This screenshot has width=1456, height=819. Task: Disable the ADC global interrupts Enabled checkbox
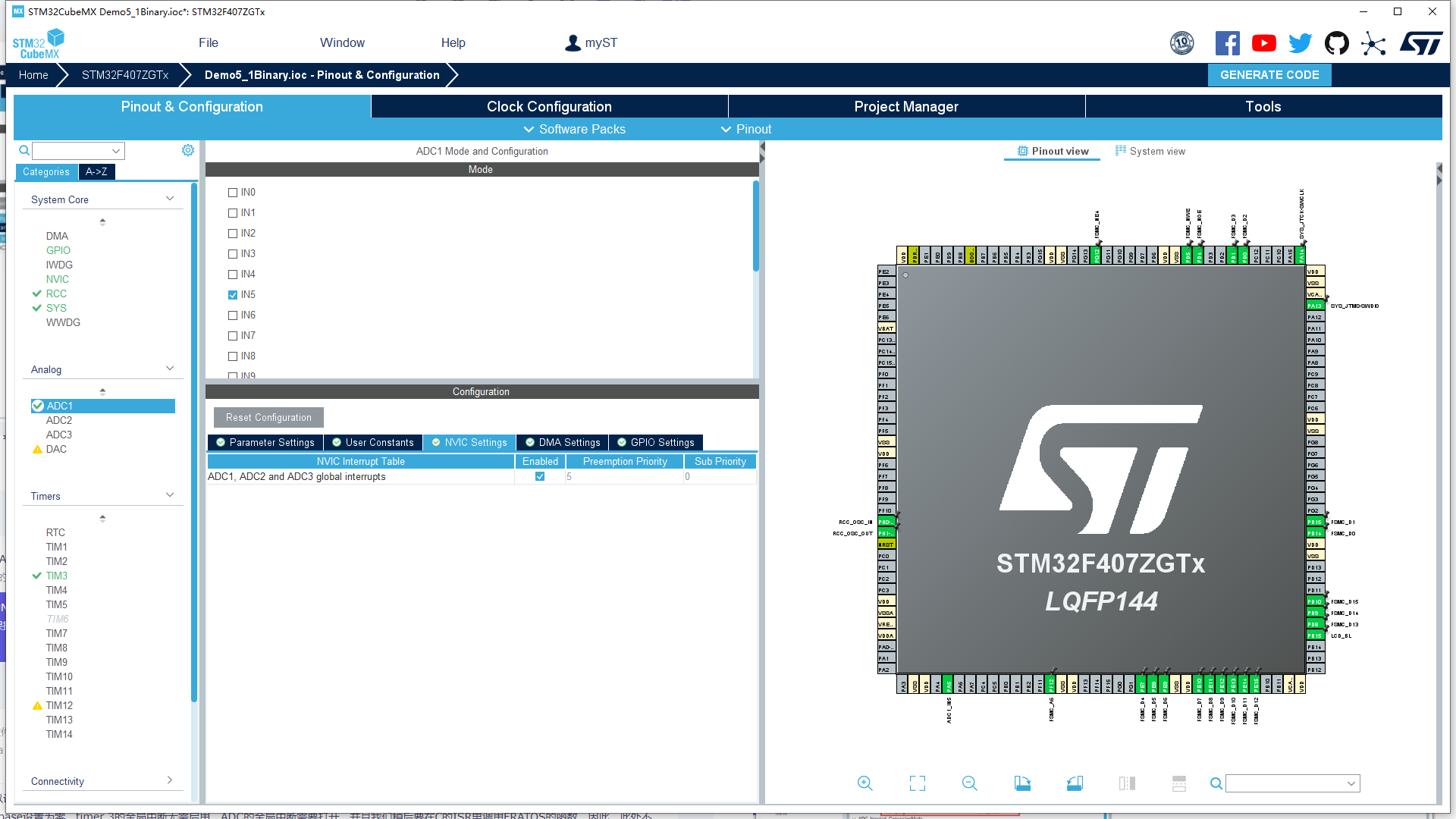pyautogui.click(x=540, y=476)
